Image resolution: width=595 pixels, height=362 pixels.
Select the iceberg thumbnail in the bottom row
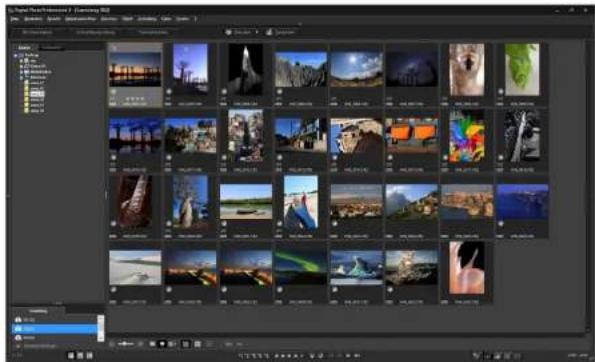coord(356,268)
